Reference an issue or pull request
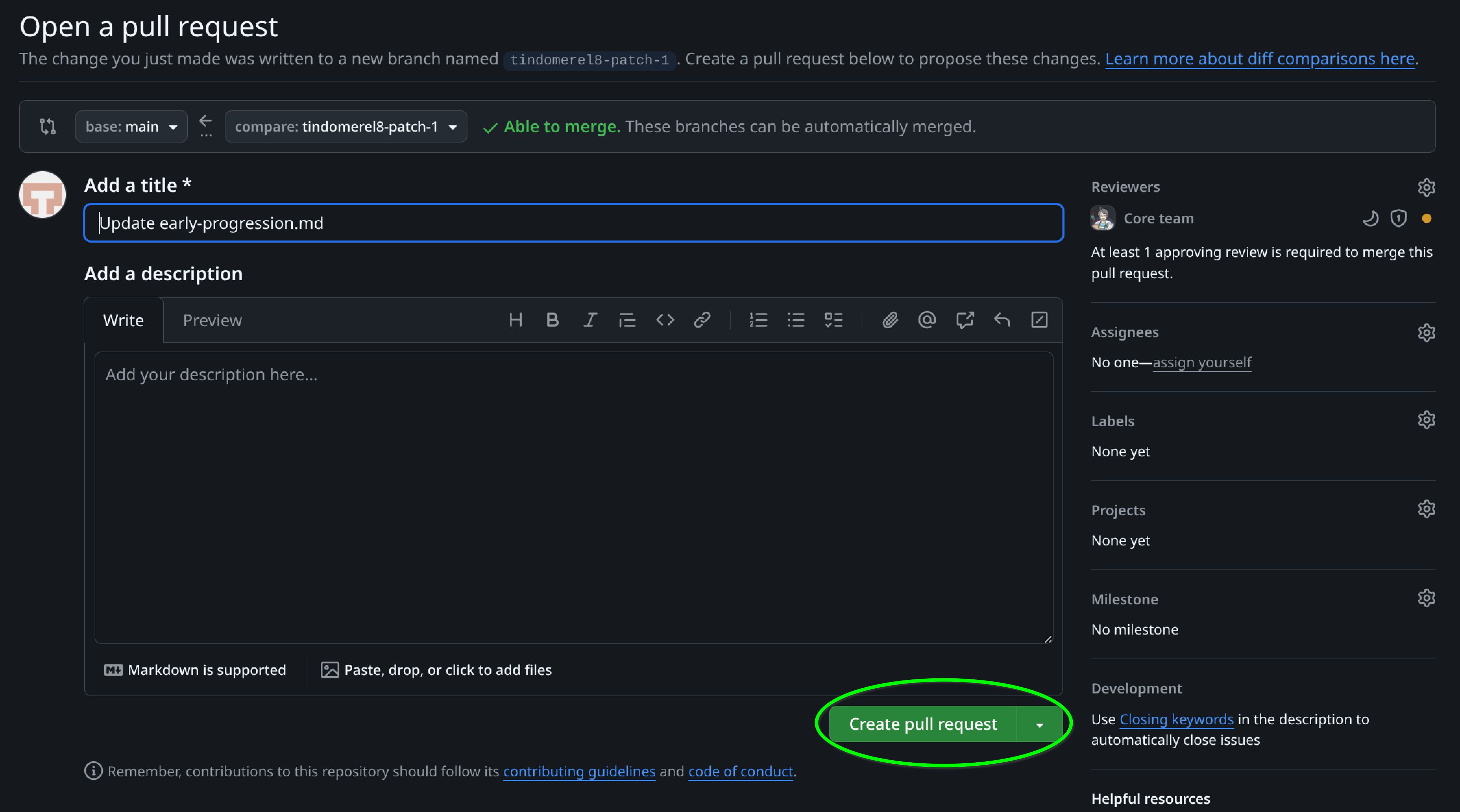The image size is (1460, 812). tap(965, 320)
